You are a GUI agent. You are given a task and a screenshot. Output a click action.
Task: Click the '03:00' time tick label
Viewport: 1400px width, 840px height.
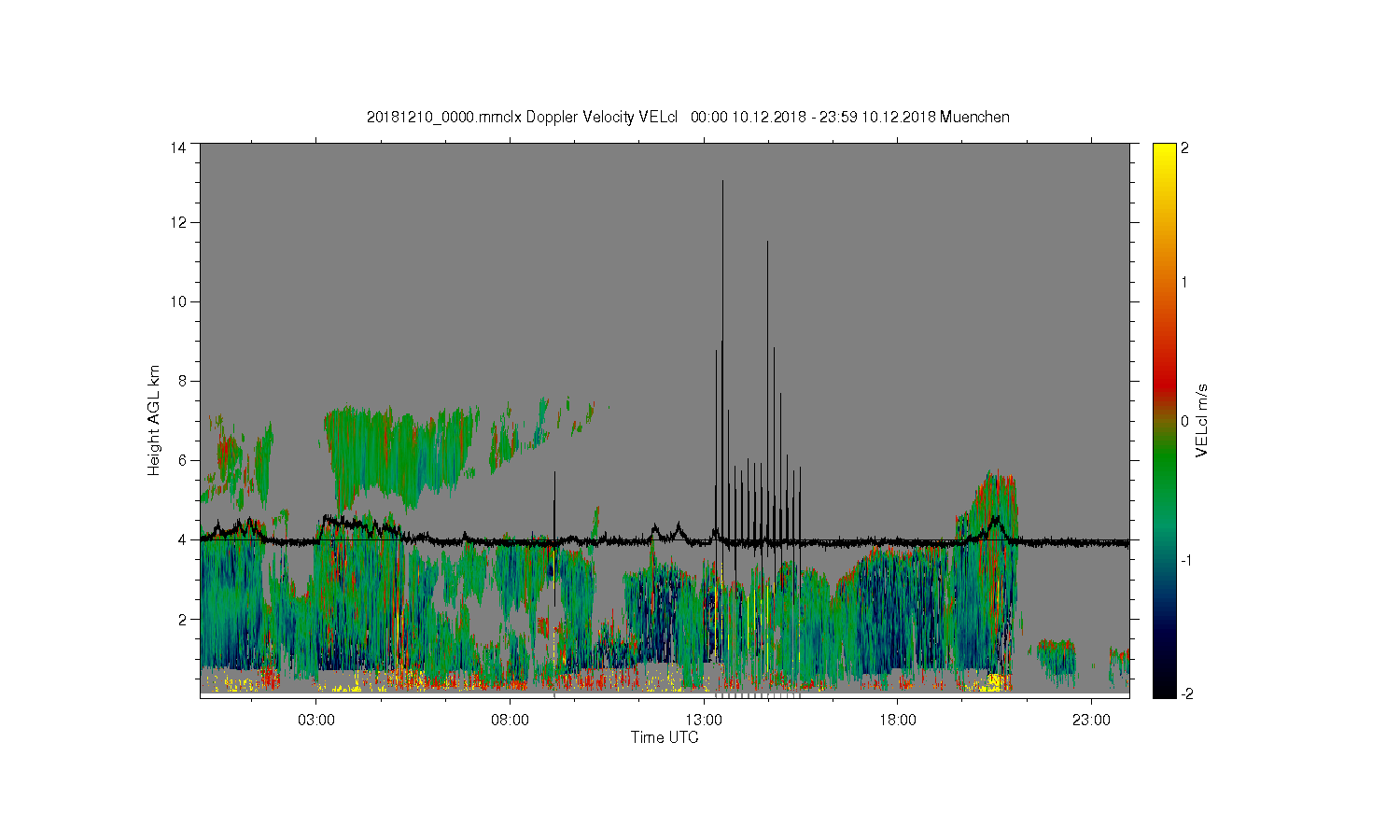click(x=316, y=720)
